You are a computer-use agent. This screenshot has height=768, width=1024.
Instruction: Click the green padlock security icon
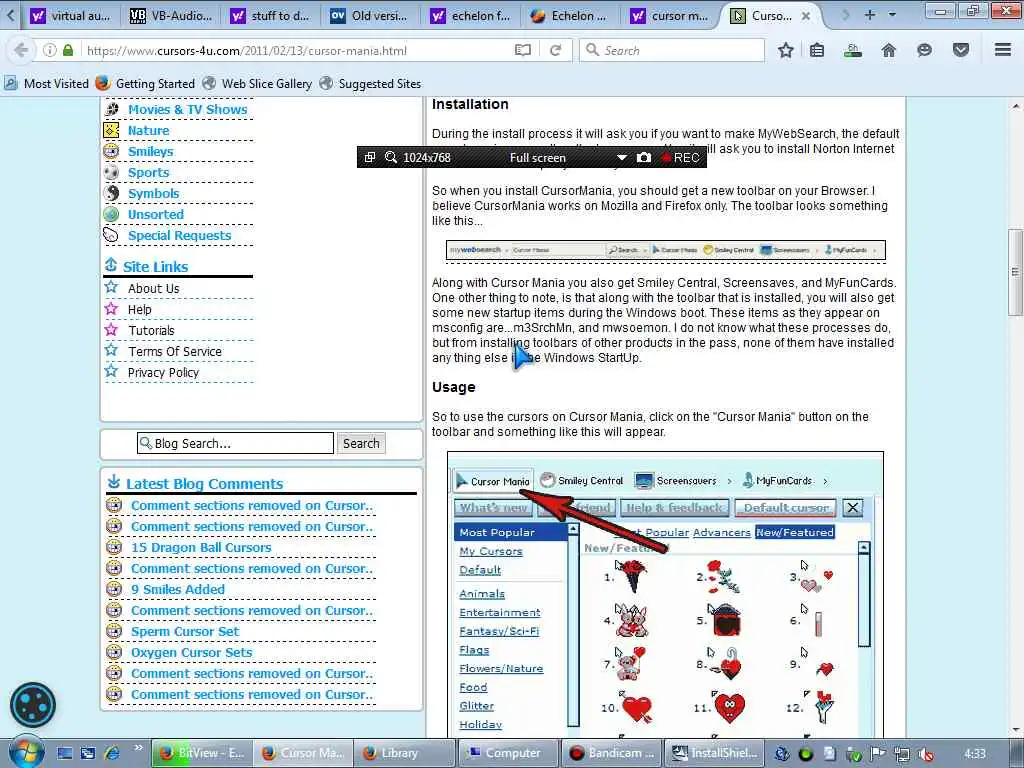pyautogui.click(x=68, y=50)
